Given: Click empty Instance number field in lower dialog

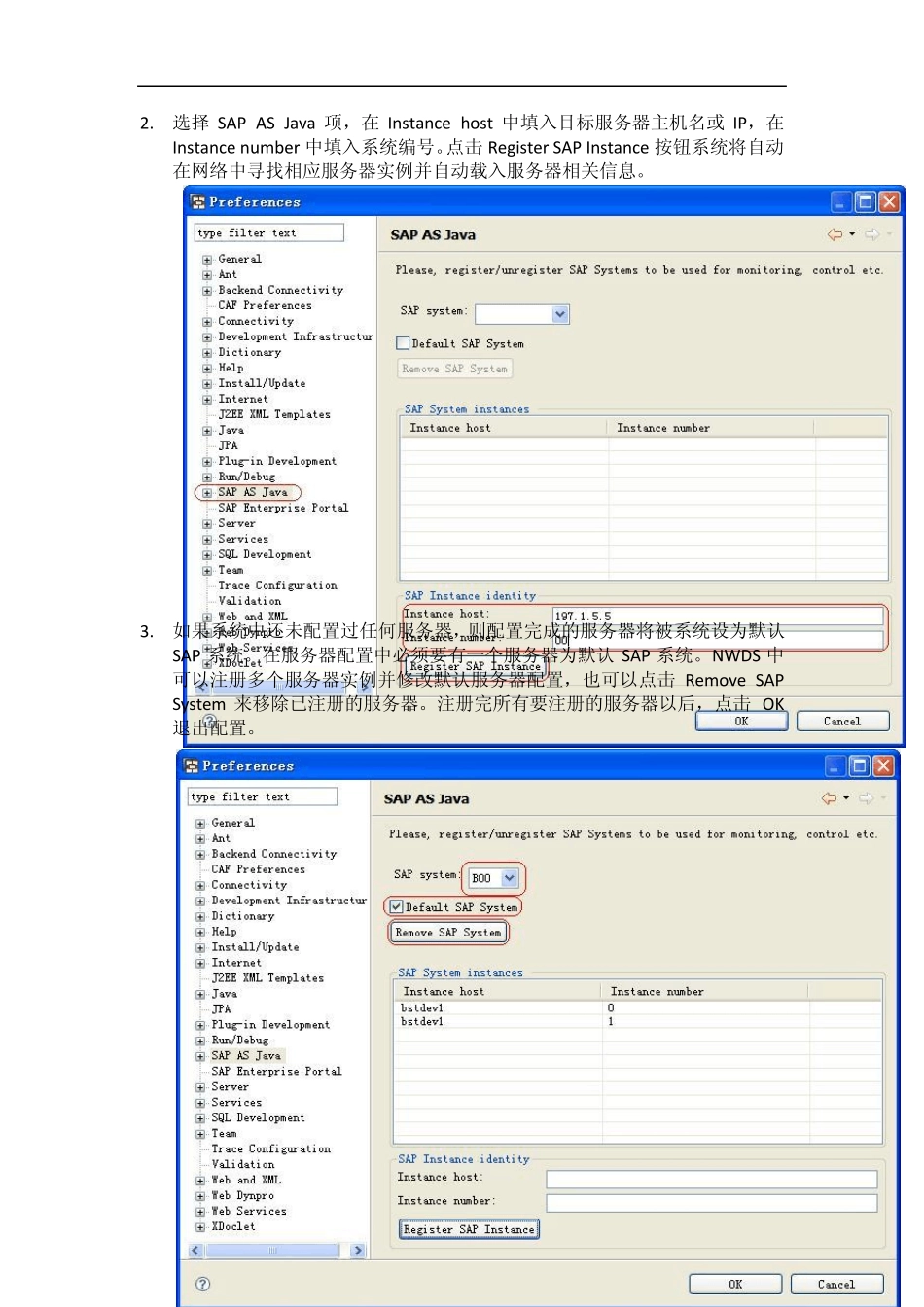Looking at the screenshot, I should pos(712,1203).
